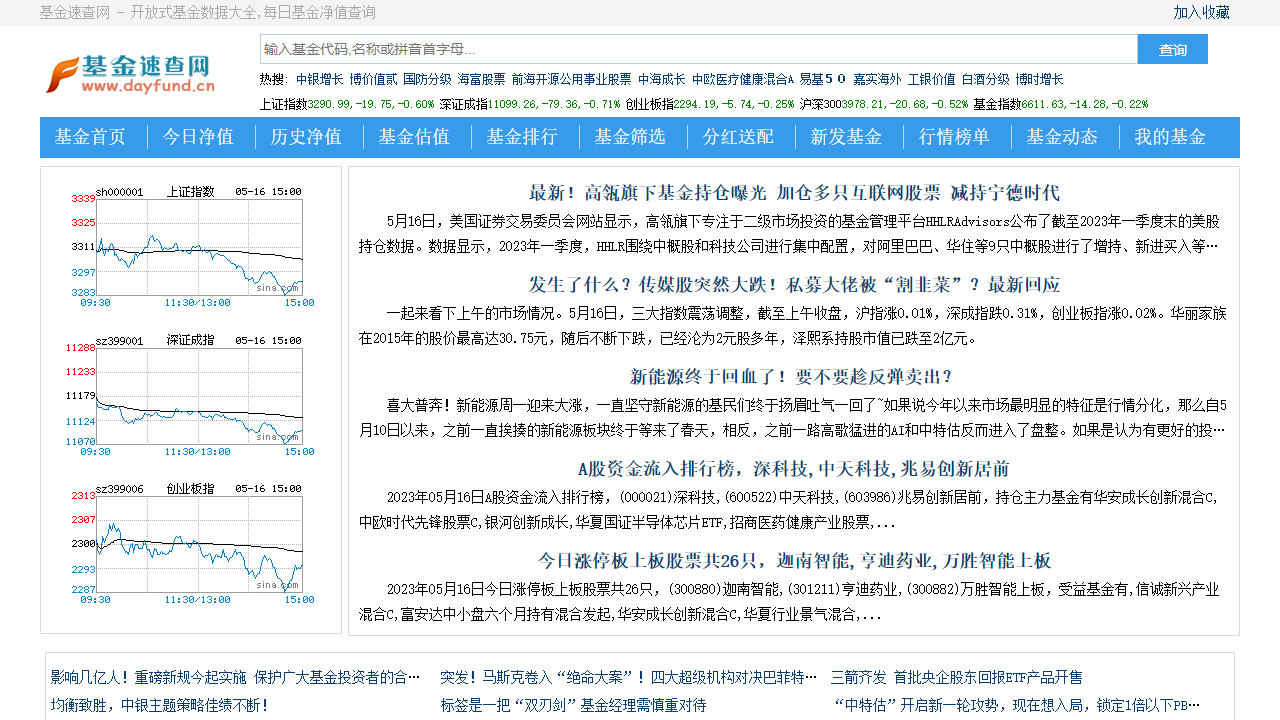
Task: Open the sz399006 创业板指 chart thumbnail
Action: point(191,543)
